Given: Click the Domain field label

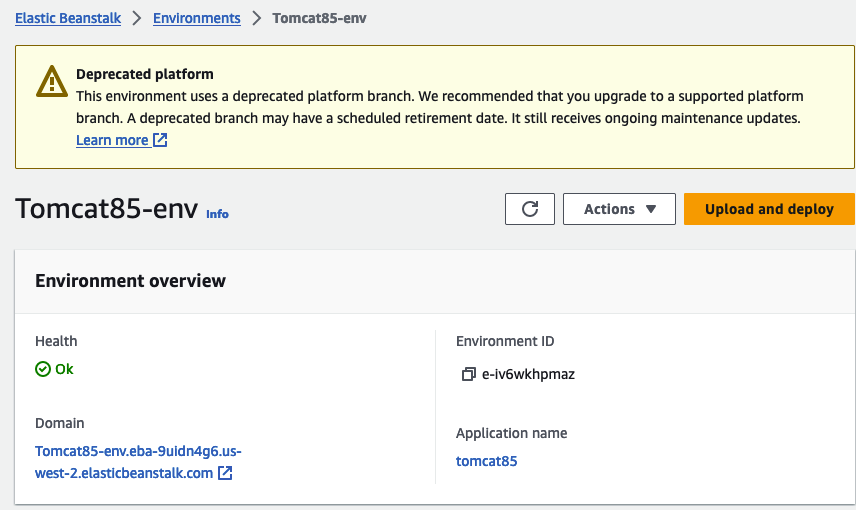Looking at the screenshot, I should point(60,423).
